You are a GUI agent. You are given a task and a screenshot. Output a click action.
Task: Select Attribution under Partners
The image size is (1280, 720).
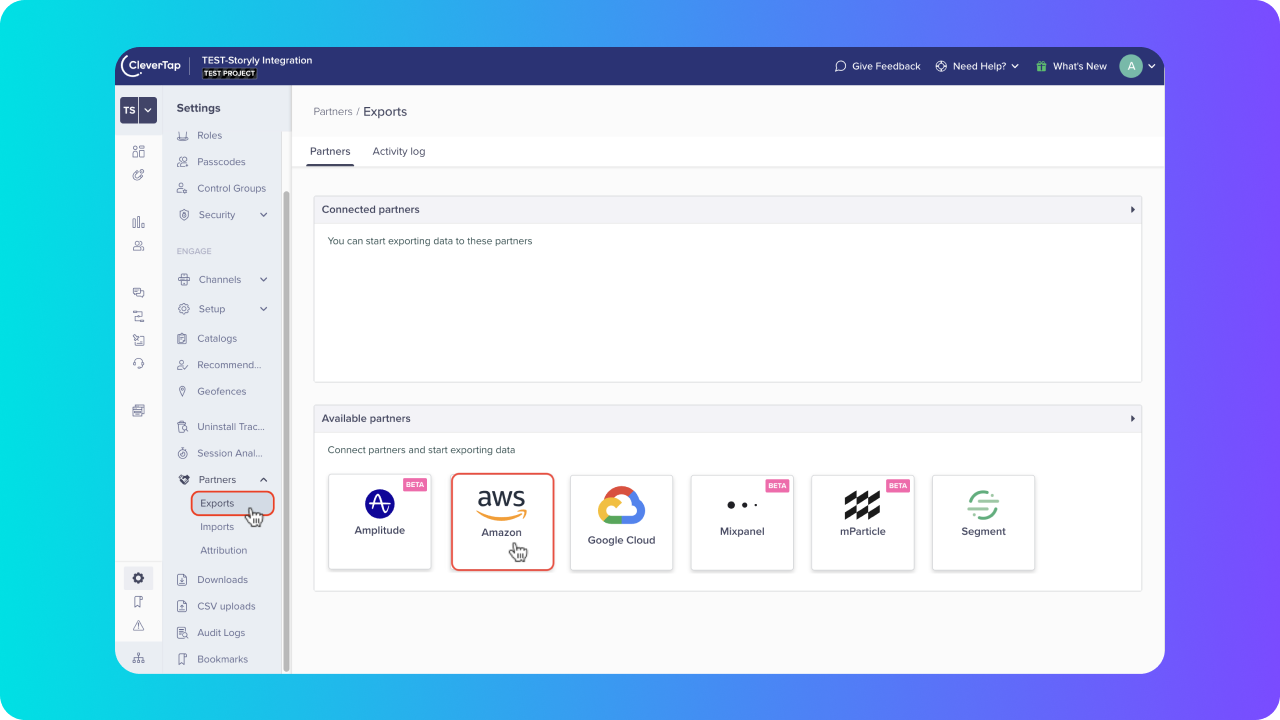[223, 551]
